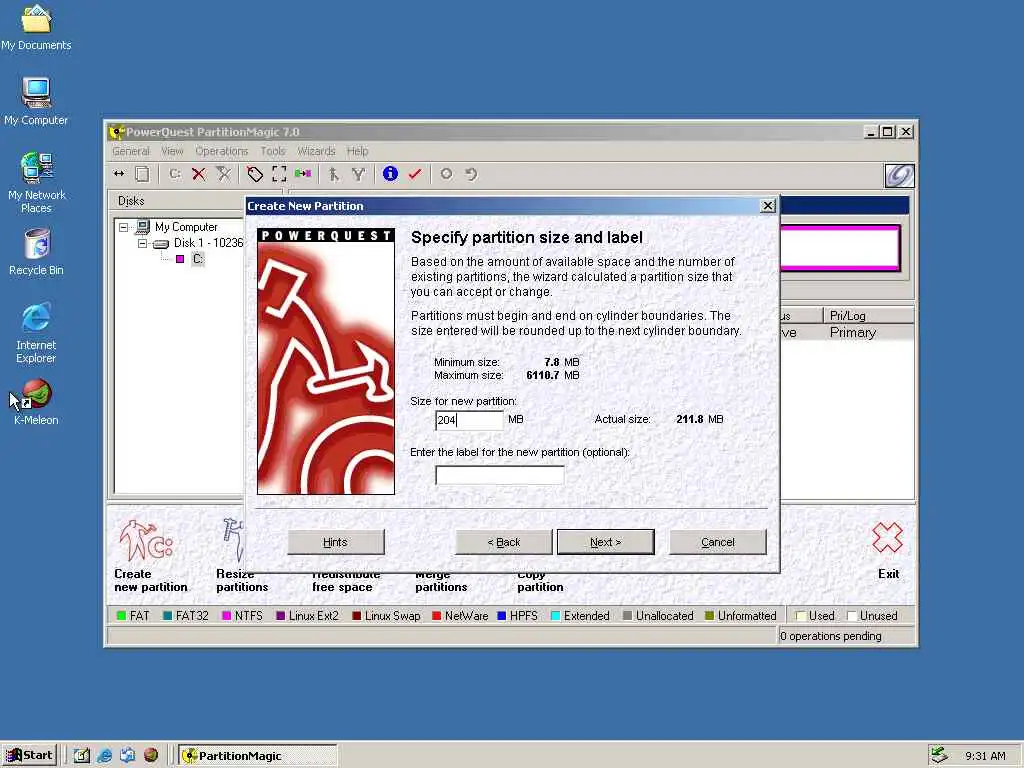The image size is (1024, 768).
Task: Click the HPFS blue legend swatch
Action: [x=502, y=616]
